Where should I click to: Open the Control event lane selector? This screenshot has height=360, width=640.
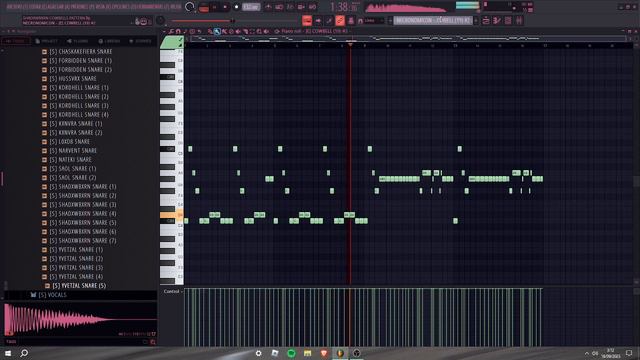(x=173, y=291)
